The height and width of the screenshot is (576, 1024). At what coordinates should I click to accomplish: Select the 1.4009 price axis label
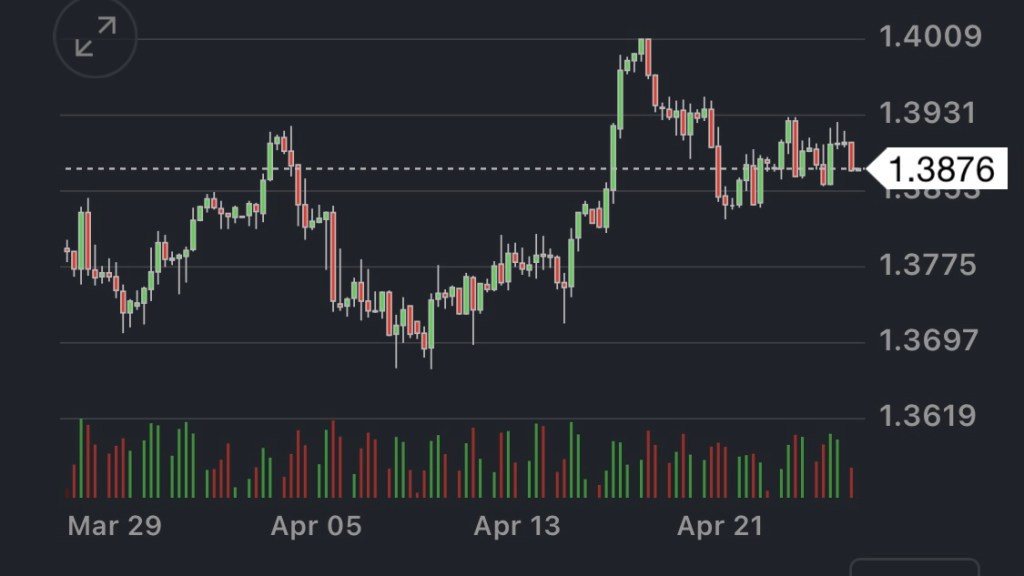929,38
